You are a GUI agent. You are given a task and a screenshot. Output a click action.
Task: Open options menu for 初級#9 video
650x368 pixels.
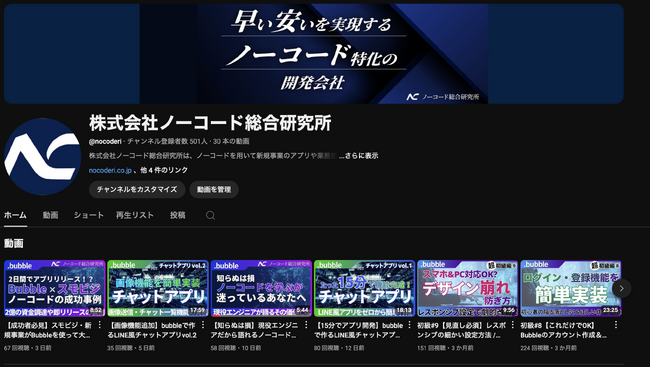(512, 325)
